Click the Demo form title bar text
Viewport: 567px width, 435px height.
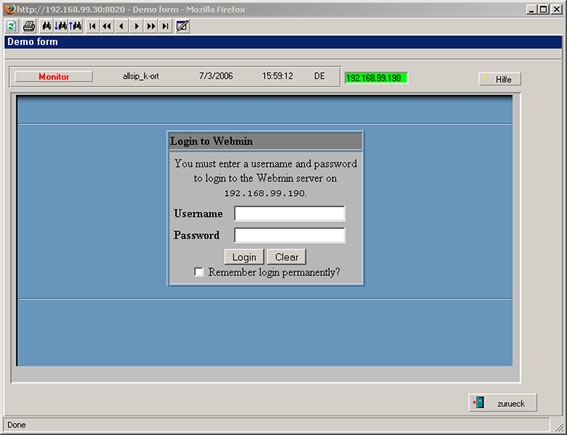[x=33, y=42]
